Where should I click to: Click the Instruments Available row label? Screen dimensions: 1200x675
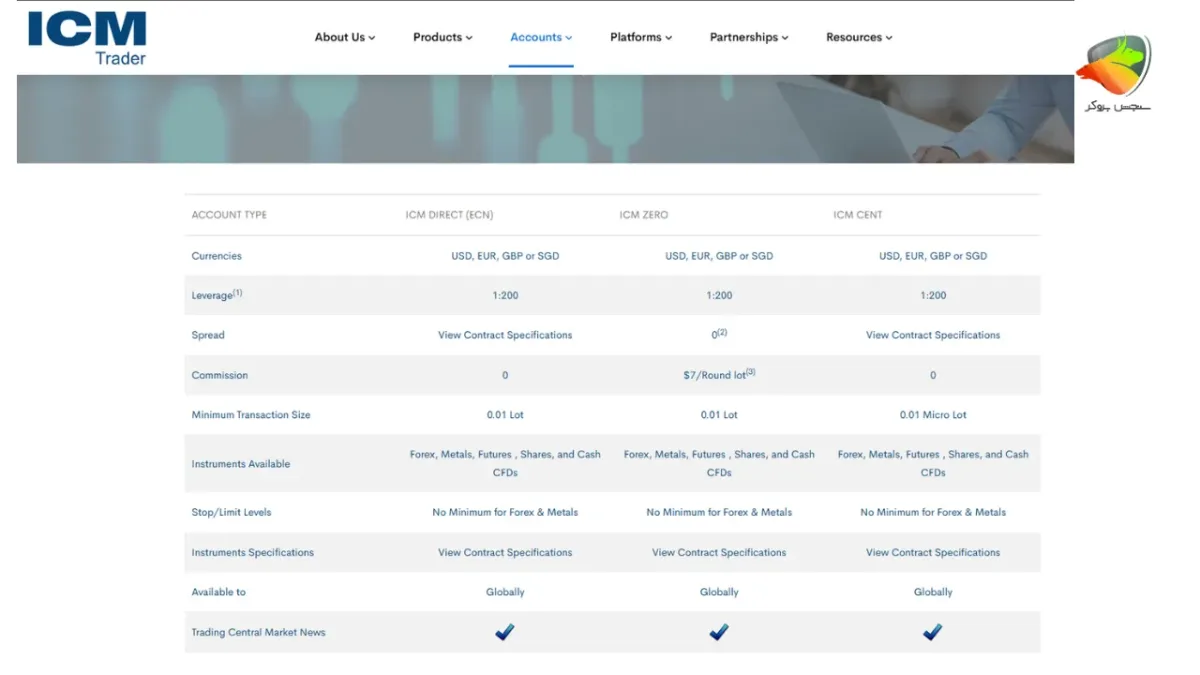241,464
